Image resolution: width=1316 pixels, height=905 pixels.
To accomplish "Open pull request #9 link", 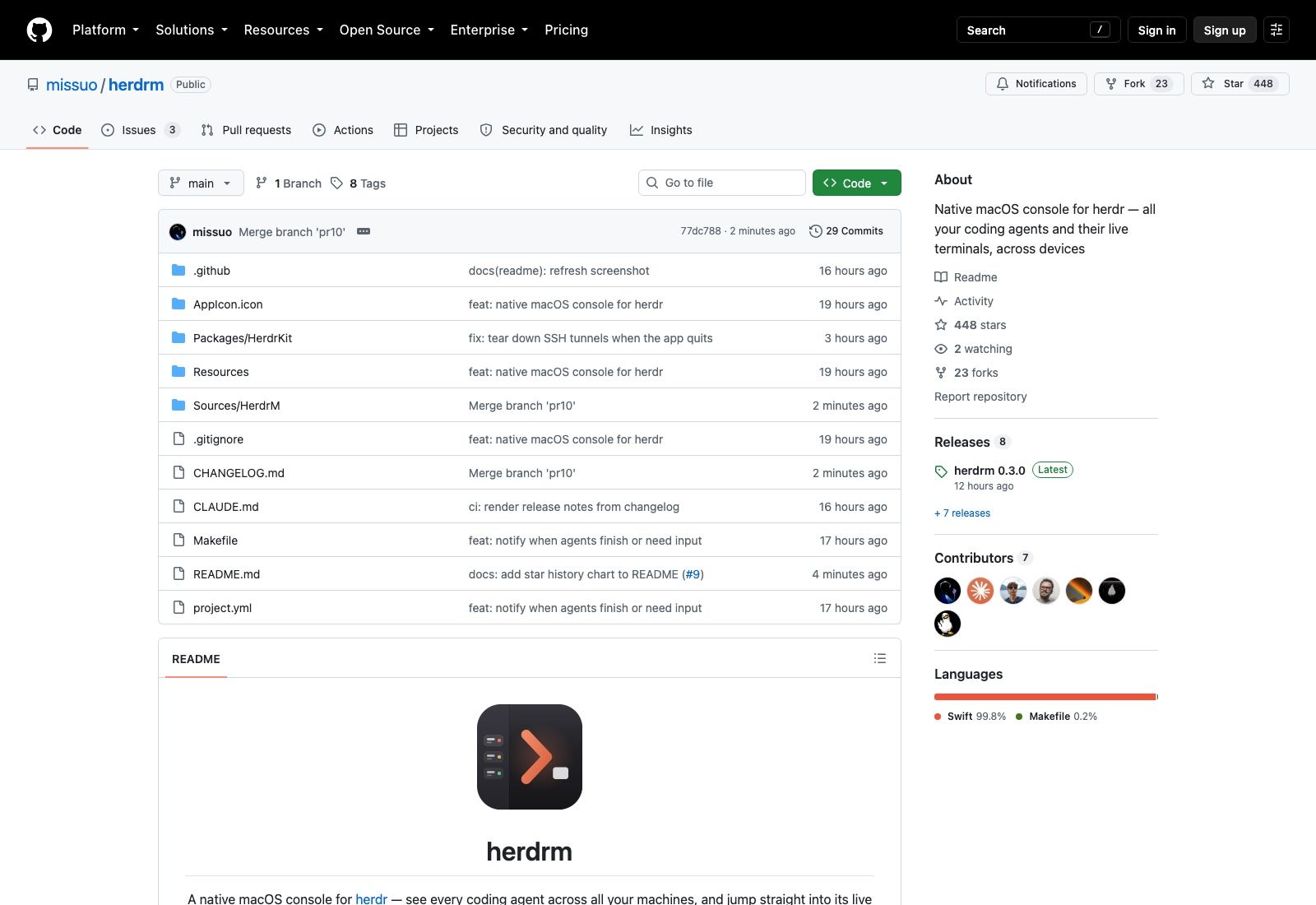I will (x=693, y=574).
